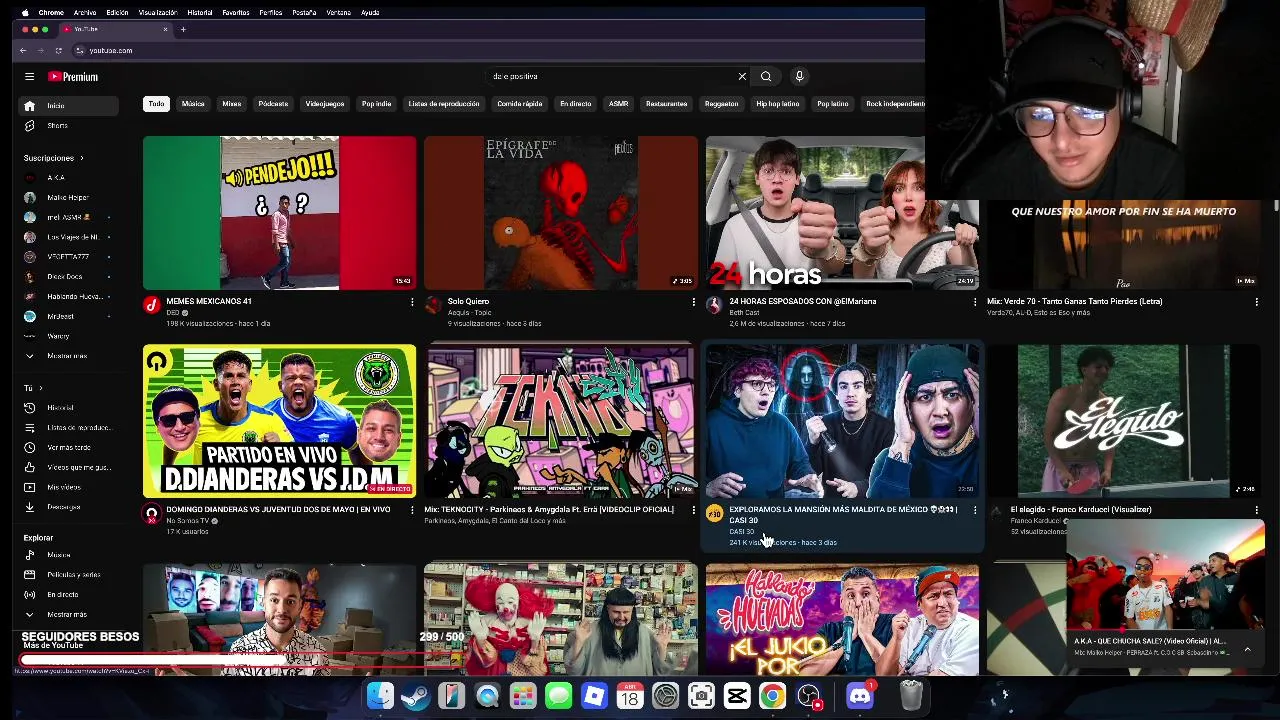Open the PARTIDO EN VIVO Dianderas thumbnail
This screenshot has height=720, width=1280.
[279, 421]
